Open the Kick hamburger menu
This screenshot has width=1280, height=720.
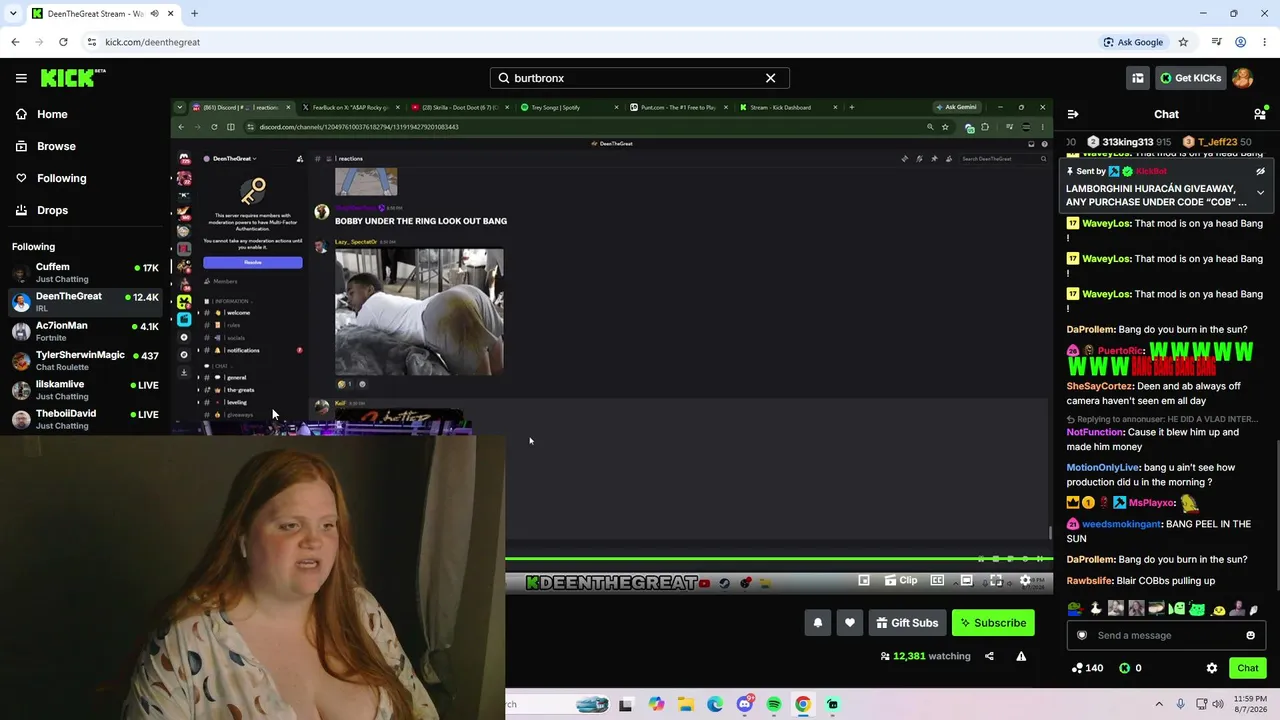tap(21, 78)
